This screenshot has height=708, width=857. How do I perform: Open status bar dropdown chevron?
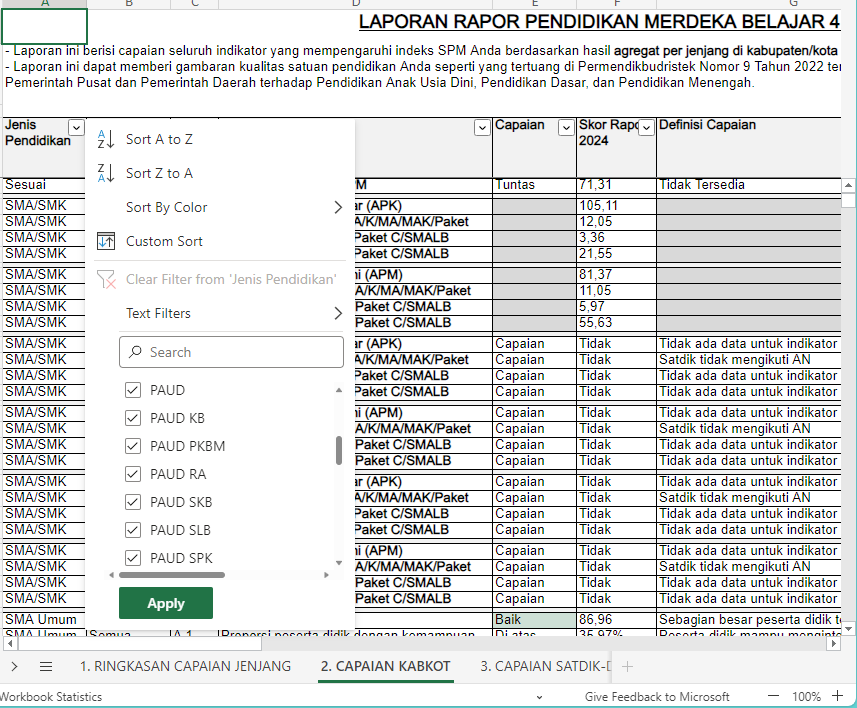[x=539, y=697]
